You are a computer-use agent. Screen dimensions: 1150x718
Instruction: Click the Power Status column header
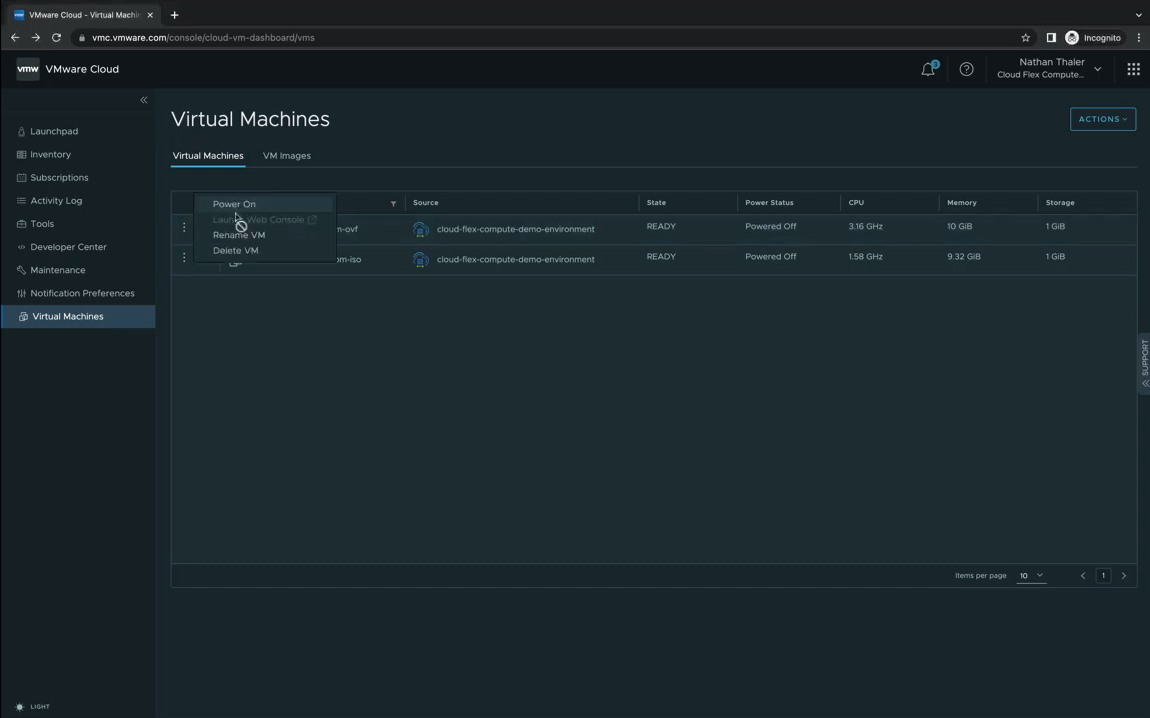pos(769,202)
